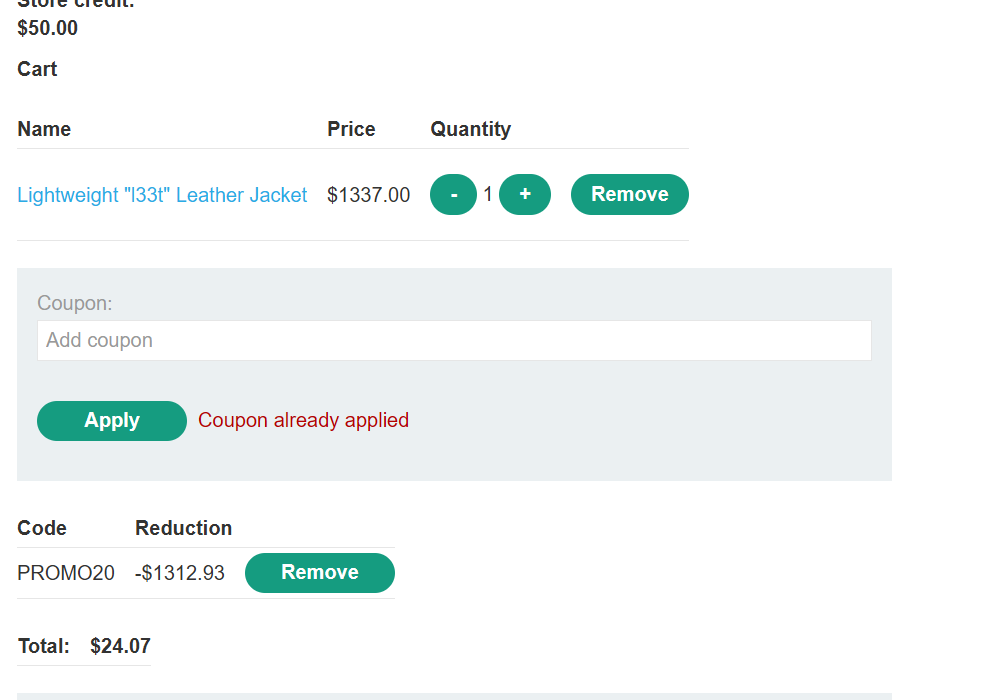
Task: Click the $1337.00 jacket price
Action: tap(368, 195)
